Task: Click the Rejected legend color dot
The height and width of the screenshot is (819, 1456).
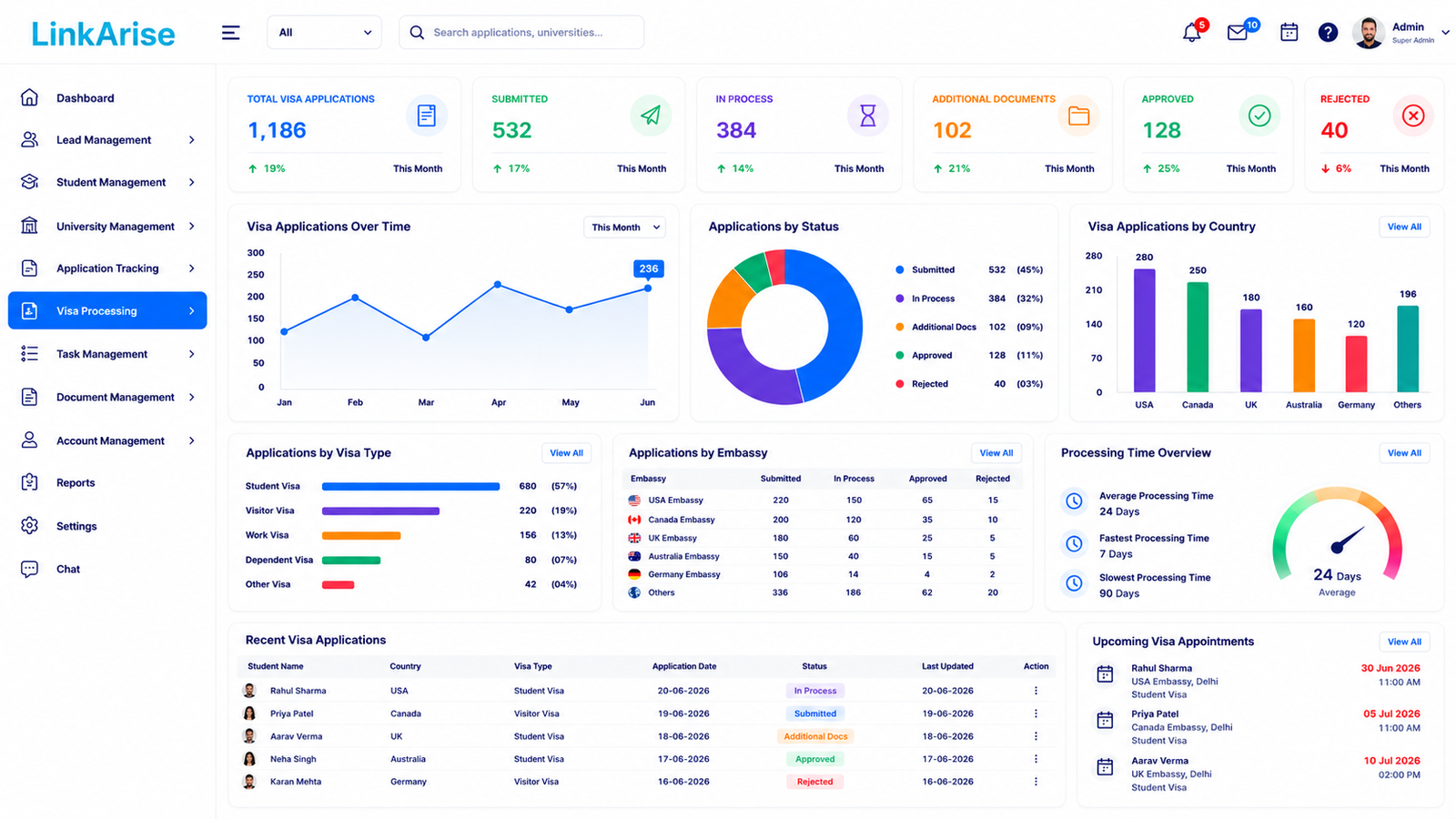Action: (x=900, y=384)
